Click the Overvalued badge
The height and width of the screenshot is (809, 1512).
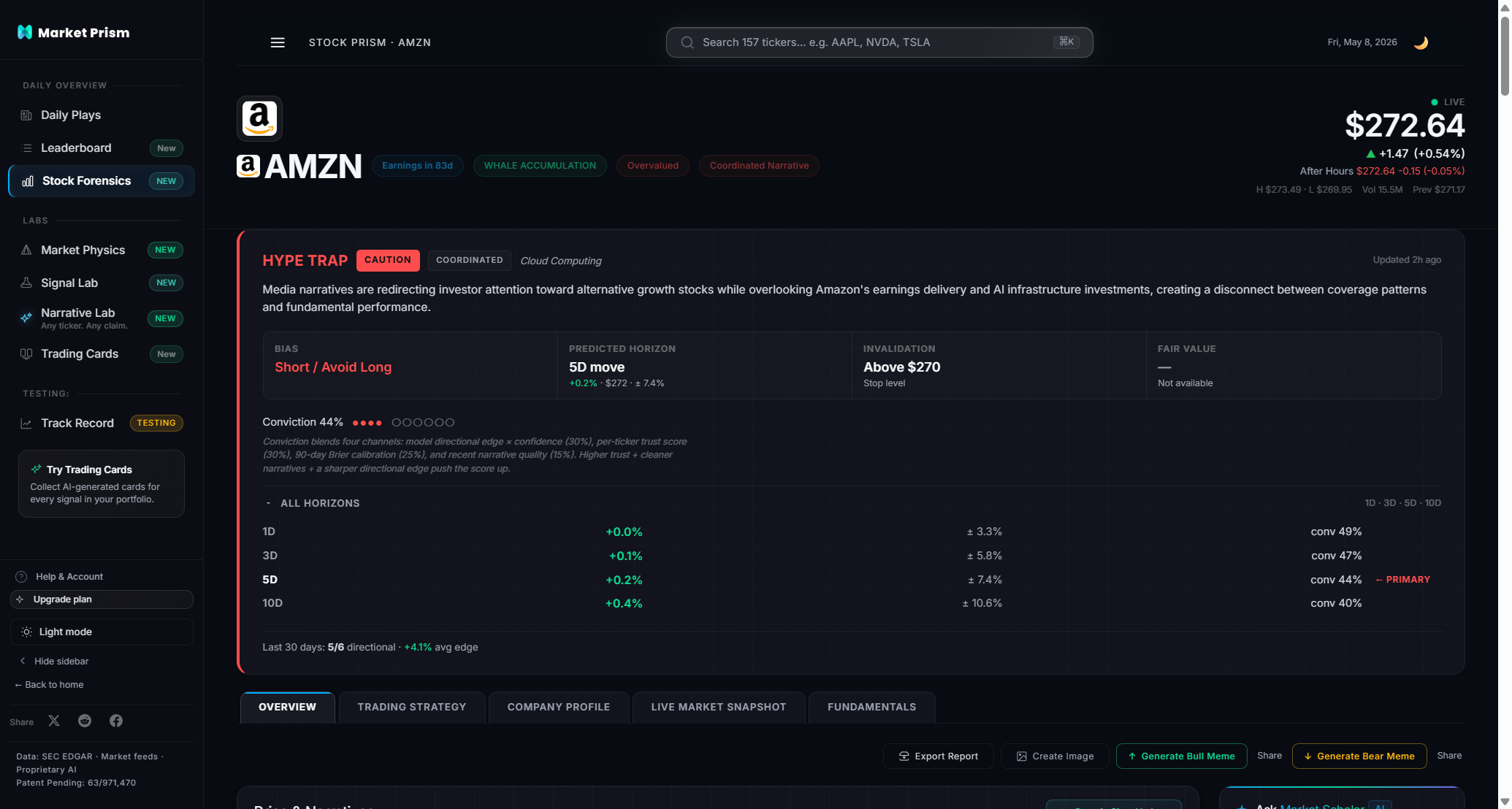653,166
